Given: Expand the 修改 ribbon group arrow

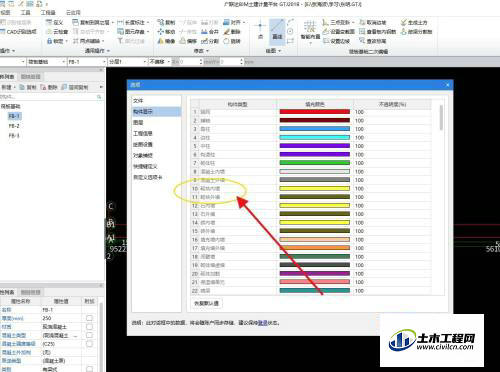Looking at the screenshot, I should 207,51.
